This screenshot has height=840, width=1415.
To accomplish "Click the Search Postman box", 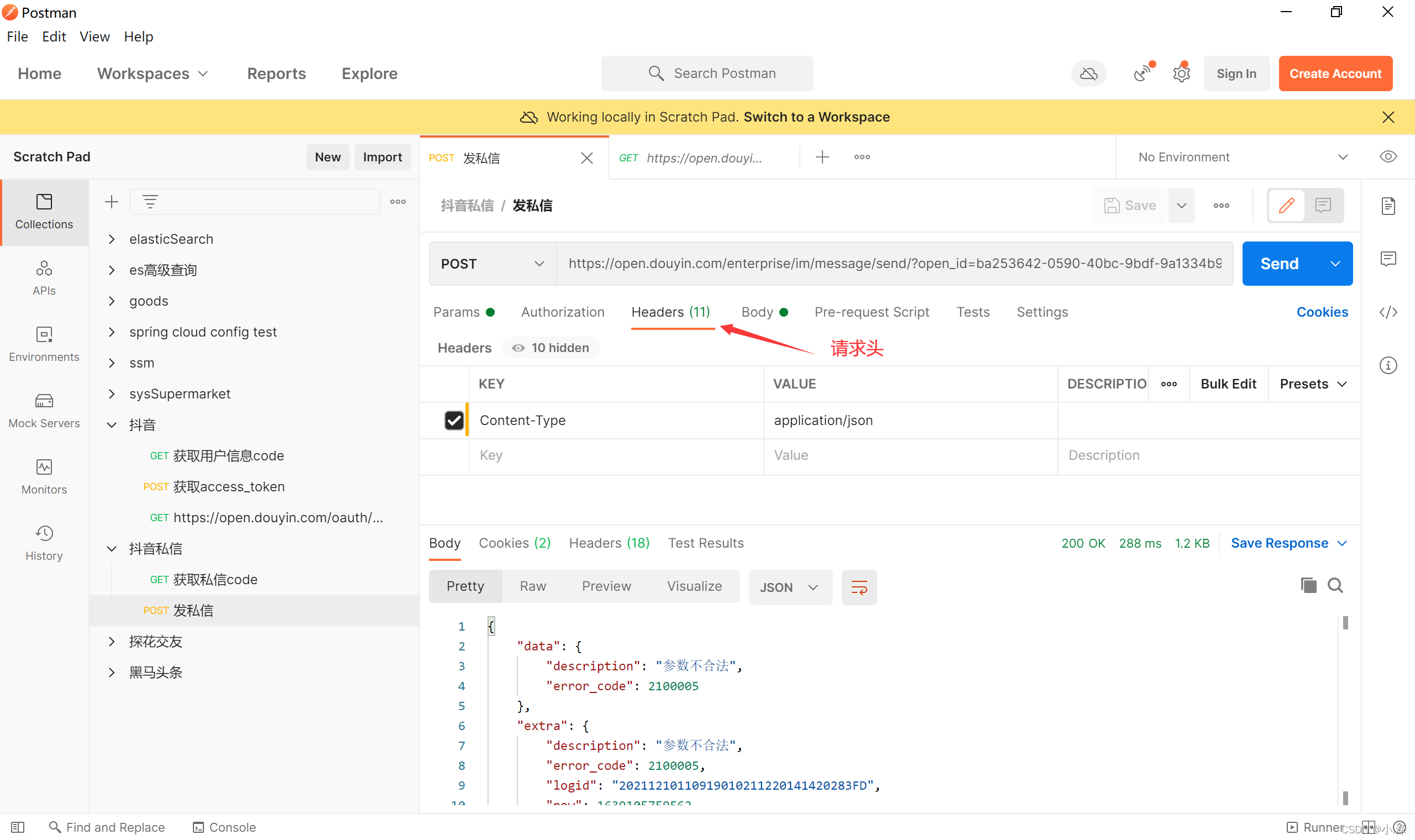I will coord(707,73).
